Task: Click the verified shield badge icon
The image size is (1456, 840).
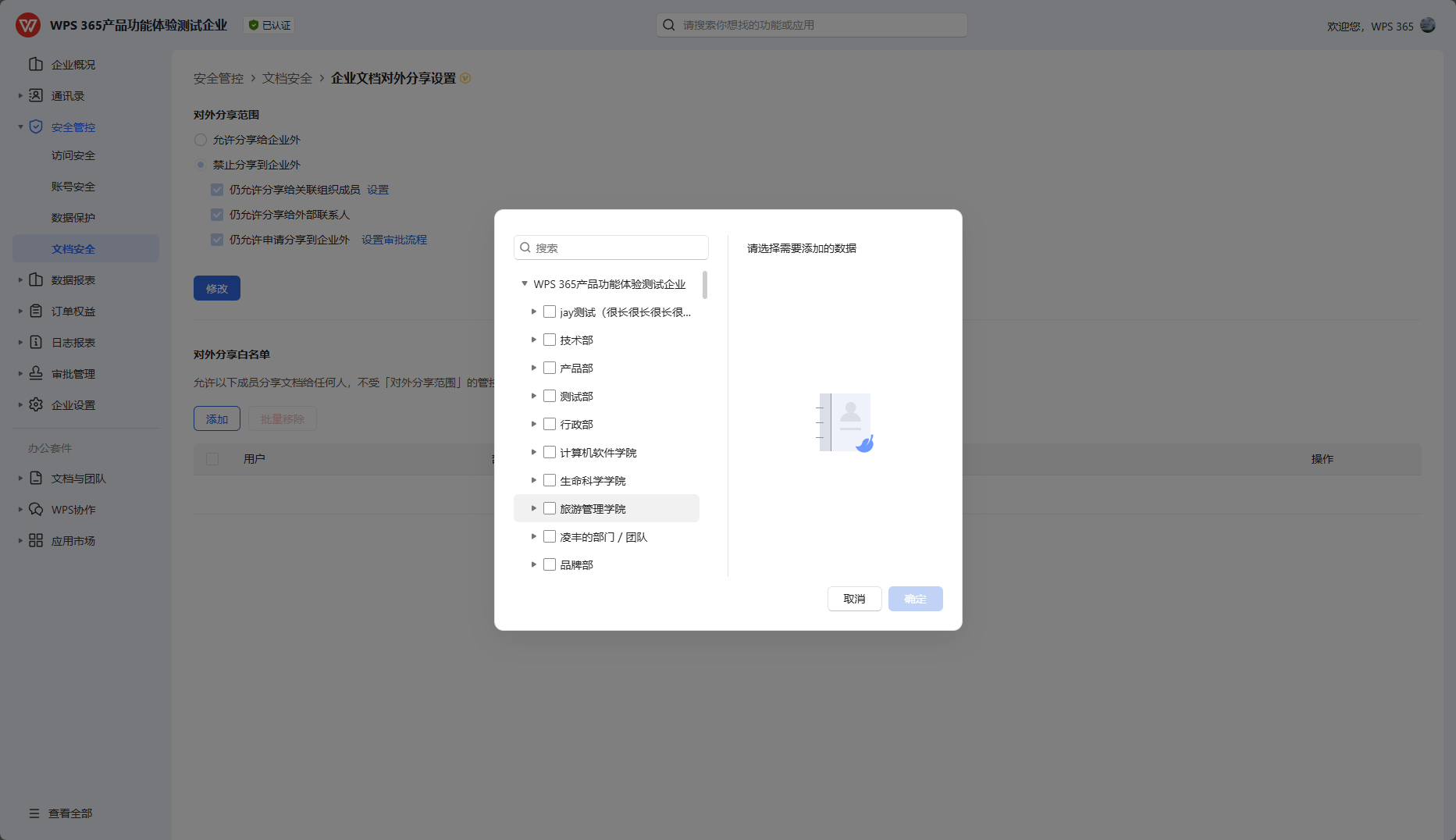Action: (x=254, y=25)
